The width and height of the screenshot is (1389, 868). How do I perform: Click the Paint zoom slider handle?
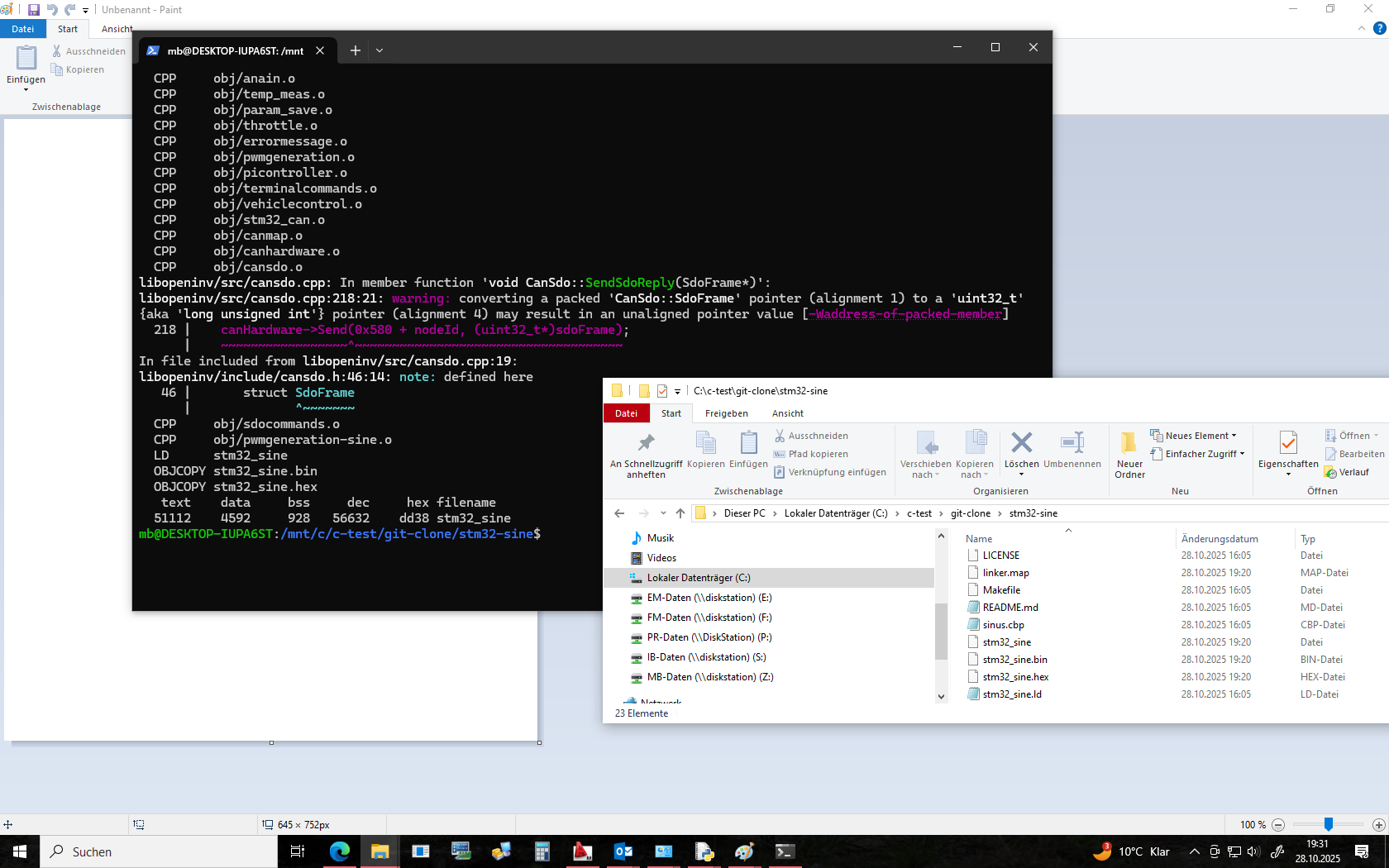(x=1328, y=824)
